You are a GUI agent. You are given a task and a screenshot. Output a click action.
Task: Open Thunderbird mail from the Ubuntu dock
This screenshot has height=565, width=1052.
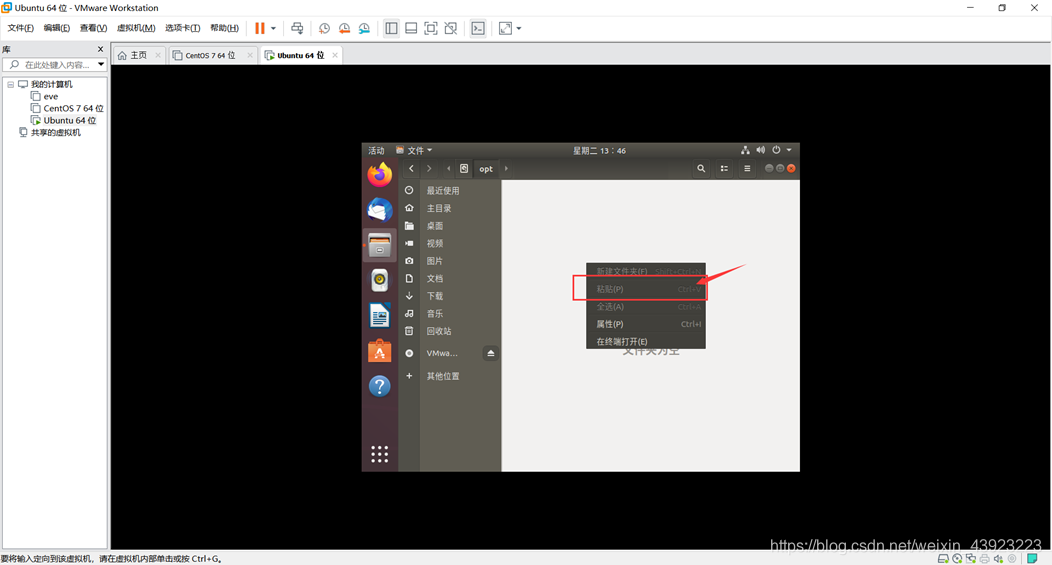click(x=380, y=210)
